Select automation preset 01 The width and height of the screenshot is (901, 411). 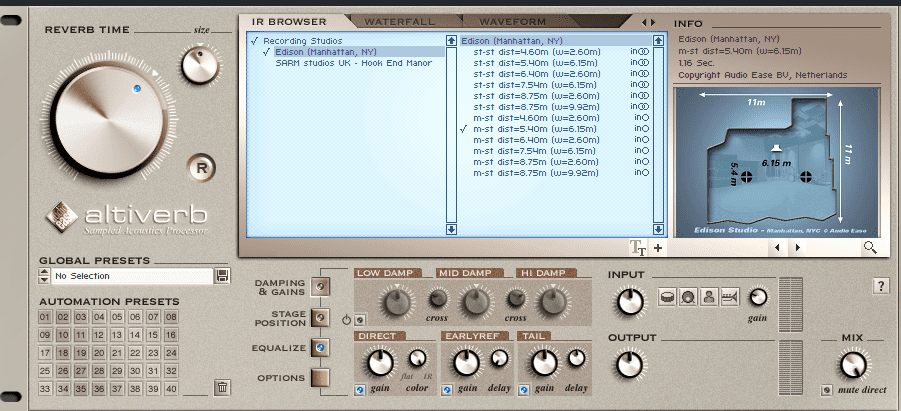[45, 317]
